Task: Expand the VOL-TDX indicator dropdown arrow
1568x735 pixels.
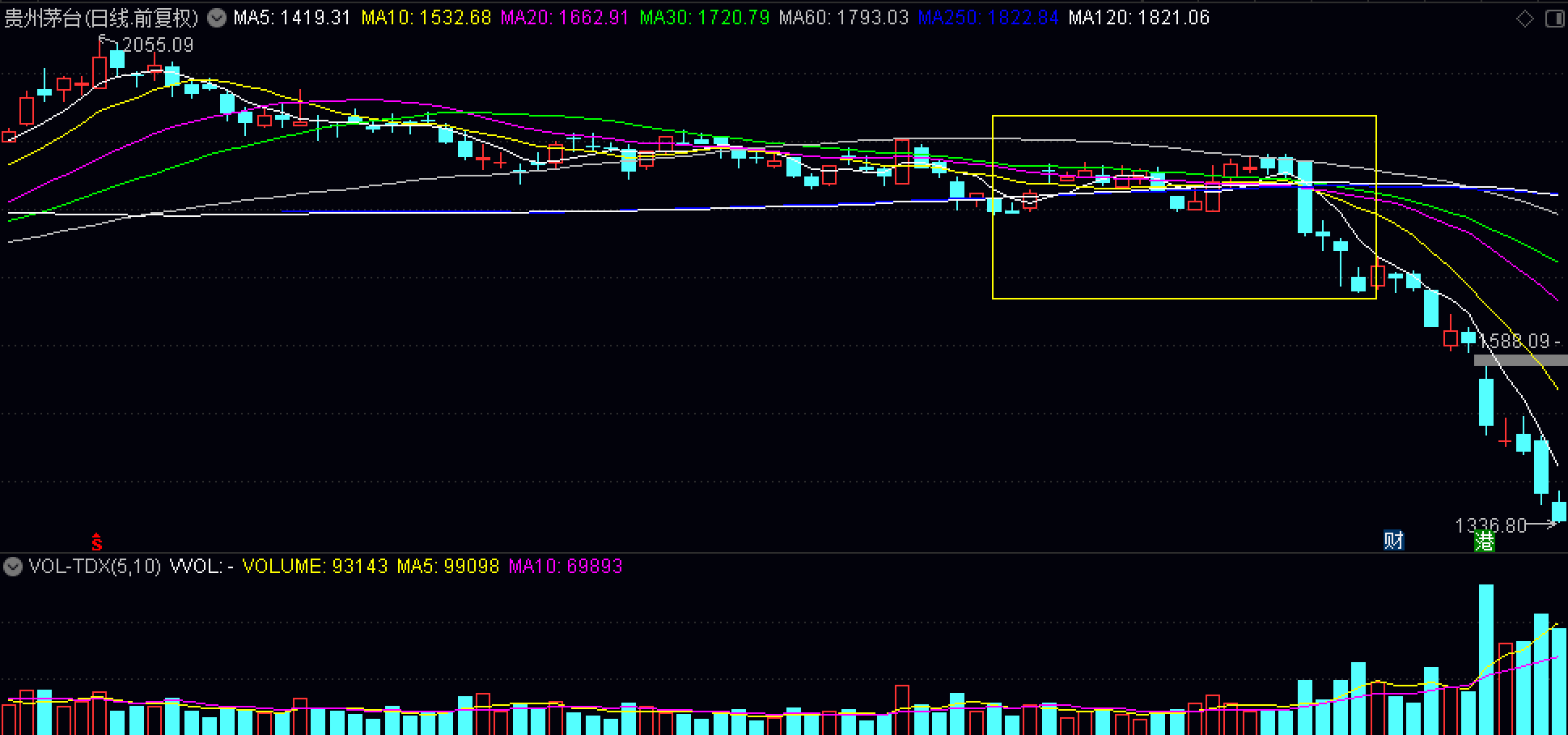Action: [x=13, y=566]
